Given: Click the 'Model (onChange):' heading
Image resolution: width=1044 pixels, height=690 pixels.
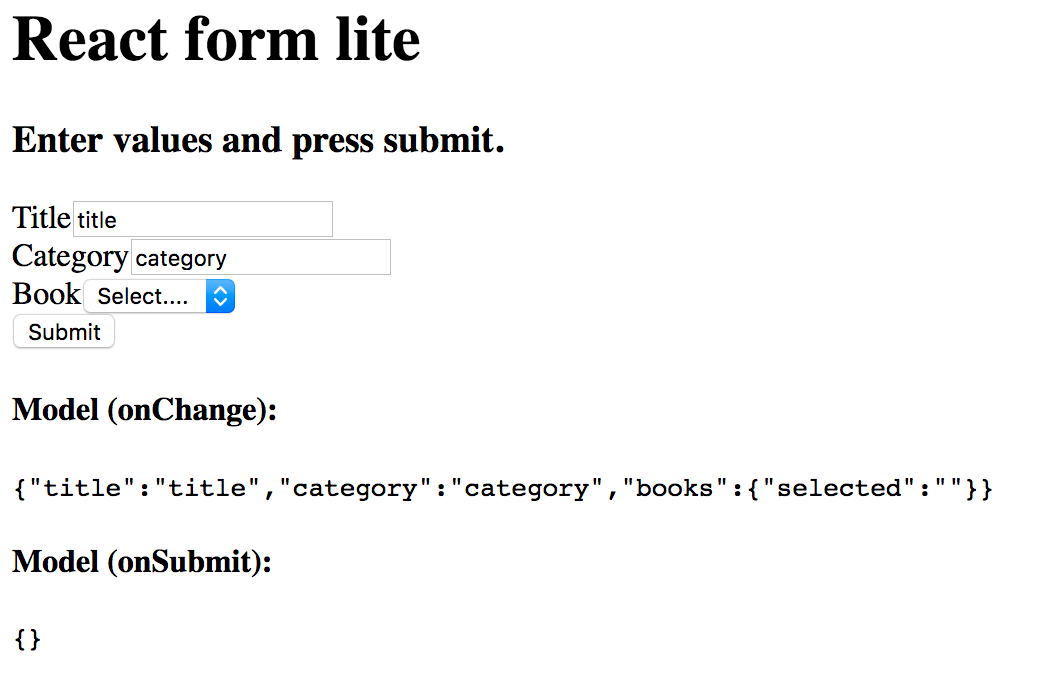Looking at the screenshot, I should click(144, 410).
